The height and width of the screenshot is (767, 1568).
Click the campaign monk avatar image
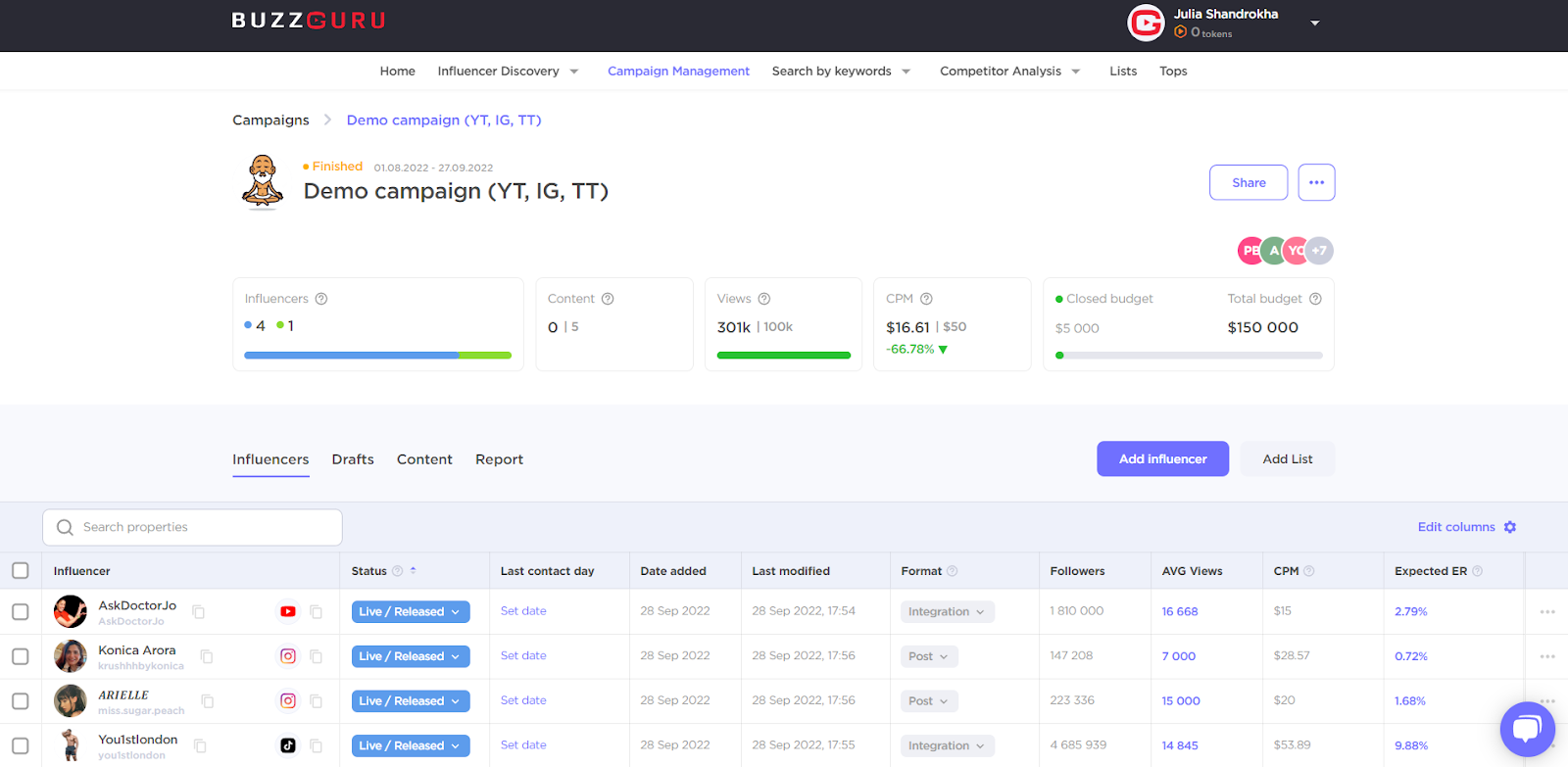click(263, 182)
